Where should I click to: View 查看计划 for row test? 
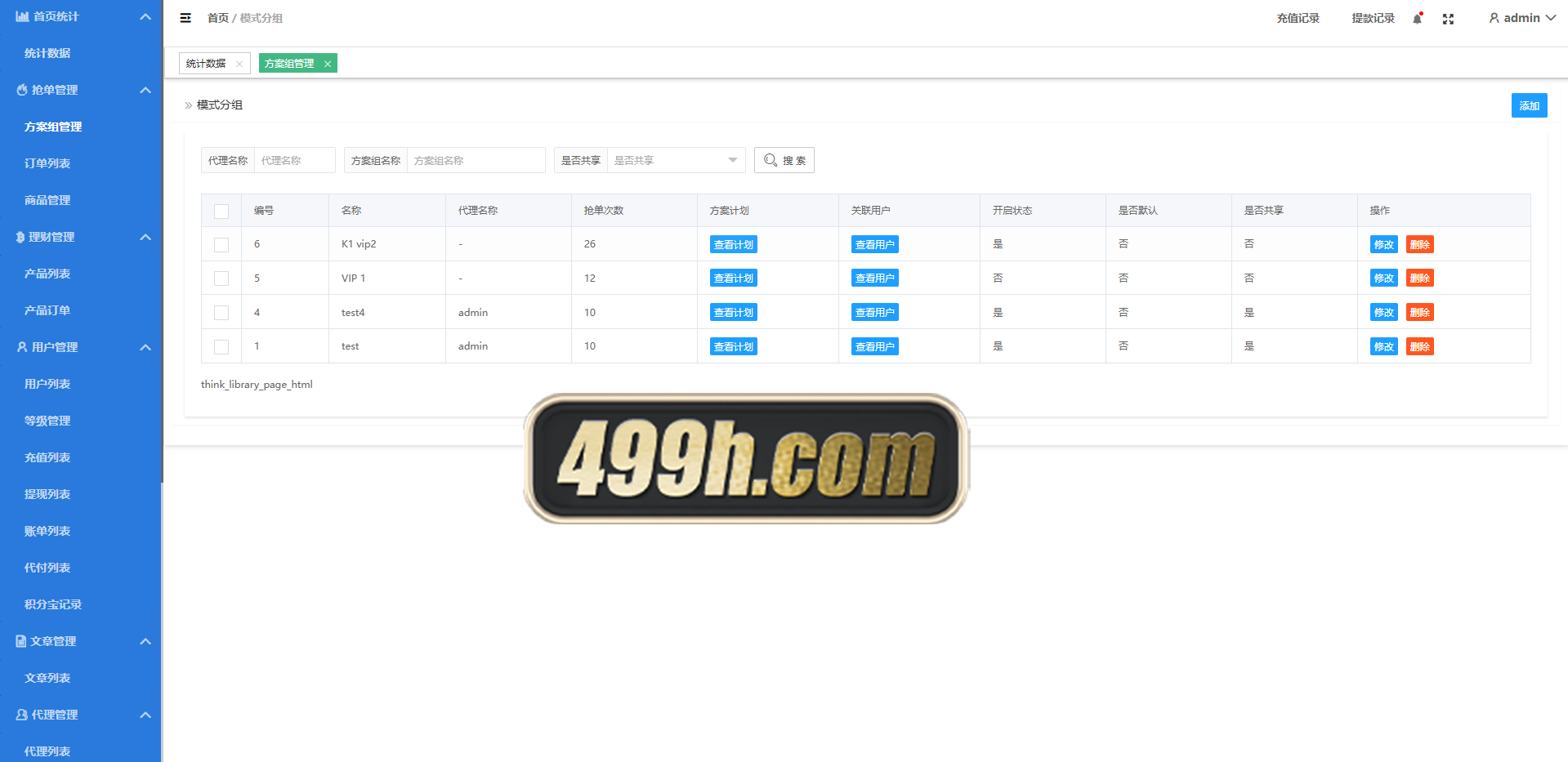click(734, 346)
